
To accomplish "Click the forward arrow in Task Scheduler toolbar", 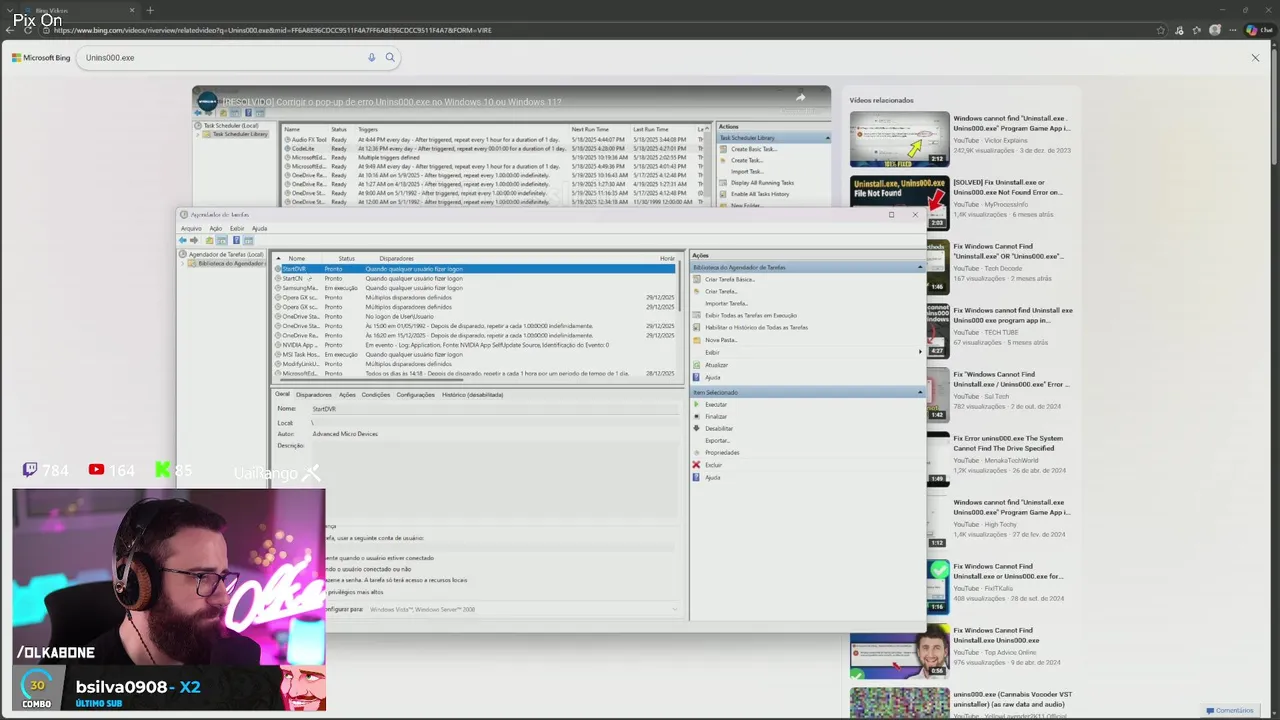I will click(x=194, y=240).
